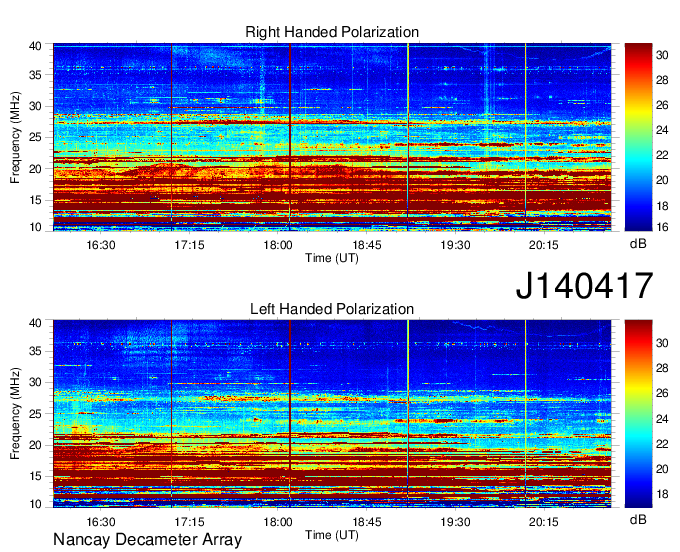Image resolution: width=680 pixels, height=552 pixels.
Task: Click the Left Handed Polarization title
Action: point(332,309)
